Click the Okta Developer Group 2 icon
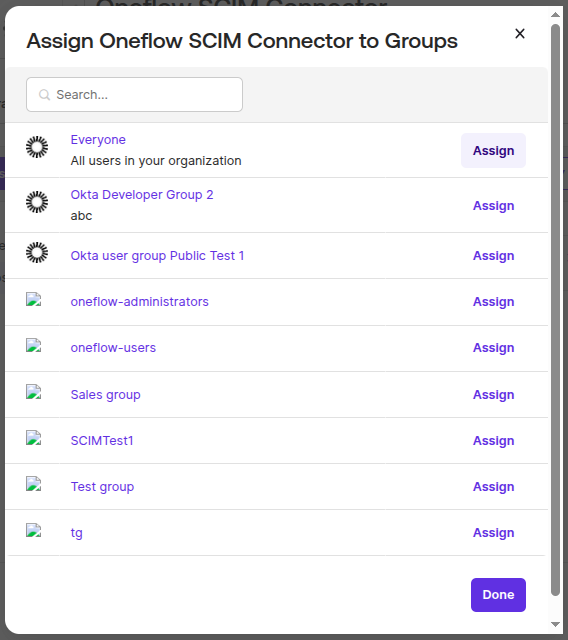 click(x=37, y=202)
